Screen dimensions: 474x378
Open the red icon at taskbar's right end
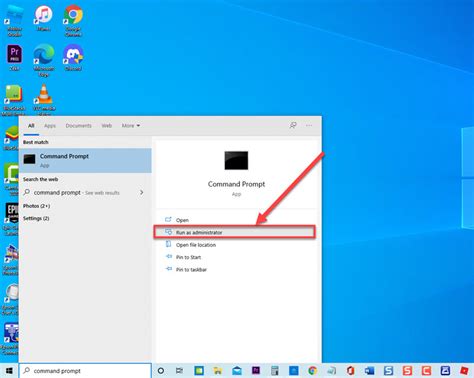click(x=464, y=371)
